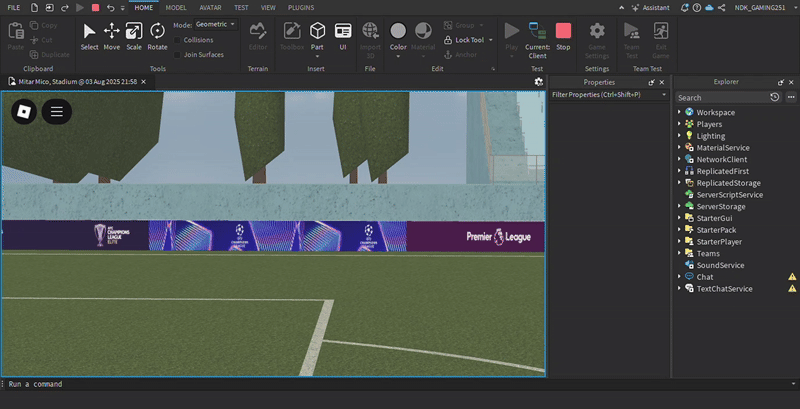Select ServerScriptService in the Explorer

730,195
